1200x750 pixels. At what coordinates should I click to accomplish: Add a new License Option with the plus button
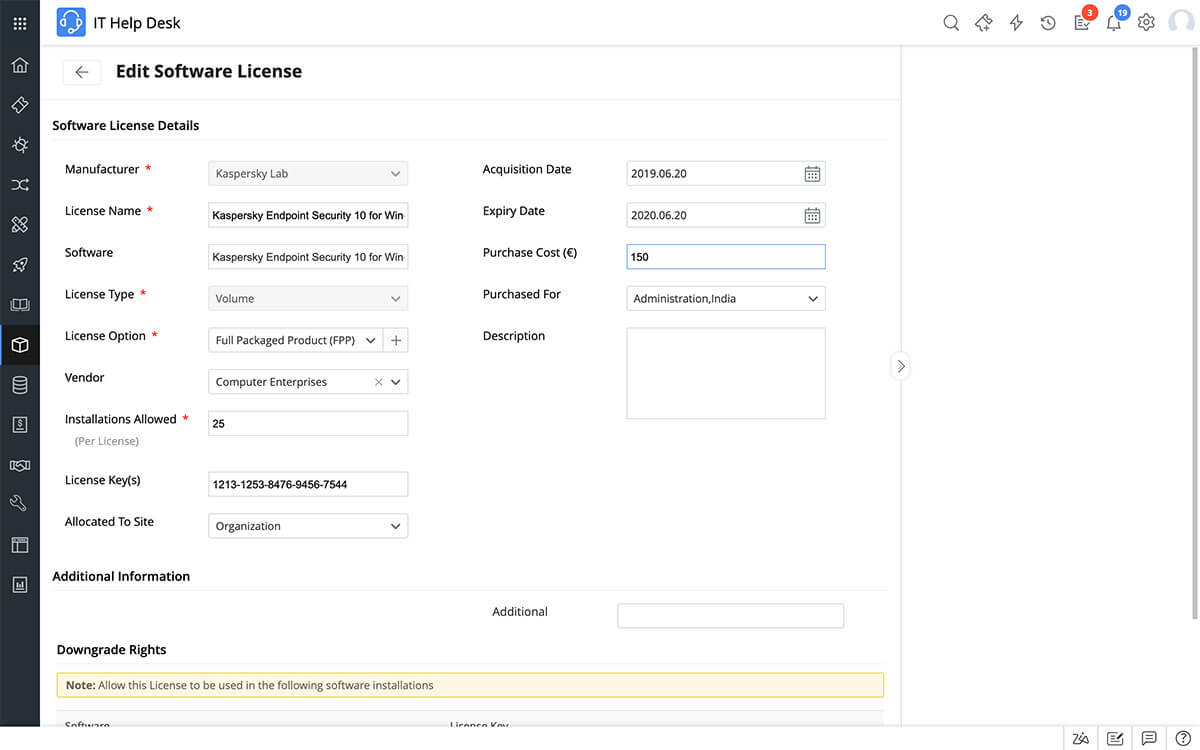(395, 339)
